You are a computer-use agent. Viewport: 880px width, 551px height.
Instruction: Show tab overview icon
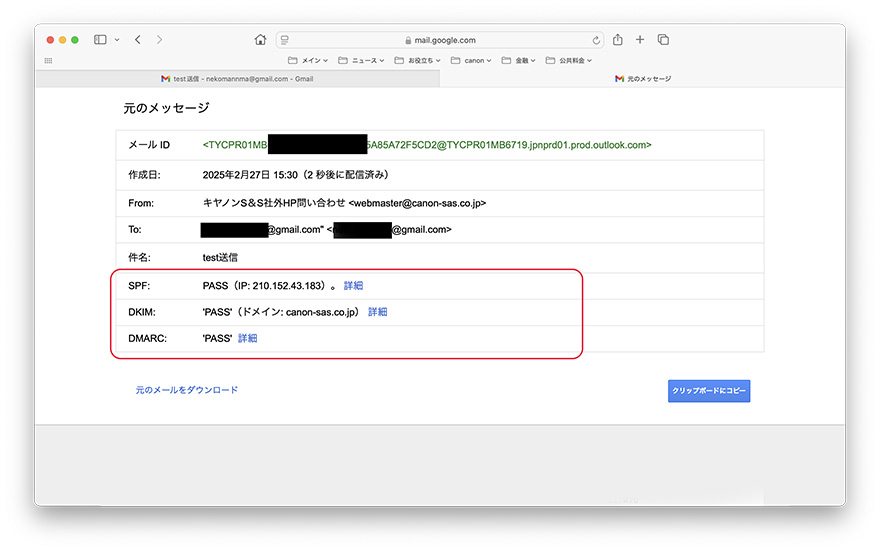[663, 40]
